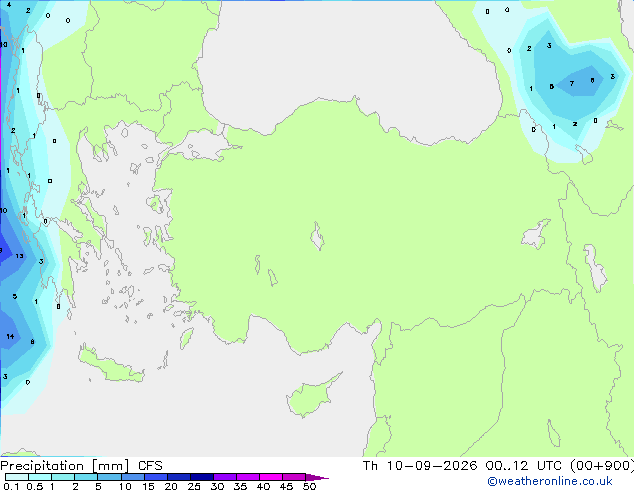The image size is (634, 490).
Task: Click the legend label '50'
Action: [x=310, y=486]
